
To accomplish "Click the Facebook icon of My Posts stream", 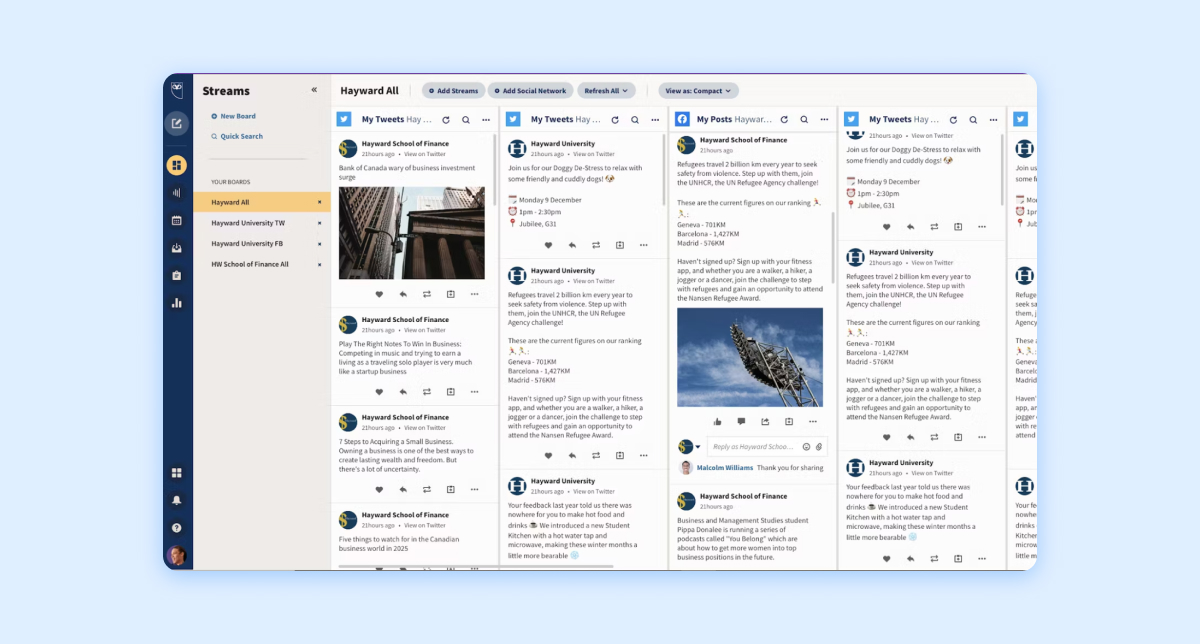I will point(682,119).
